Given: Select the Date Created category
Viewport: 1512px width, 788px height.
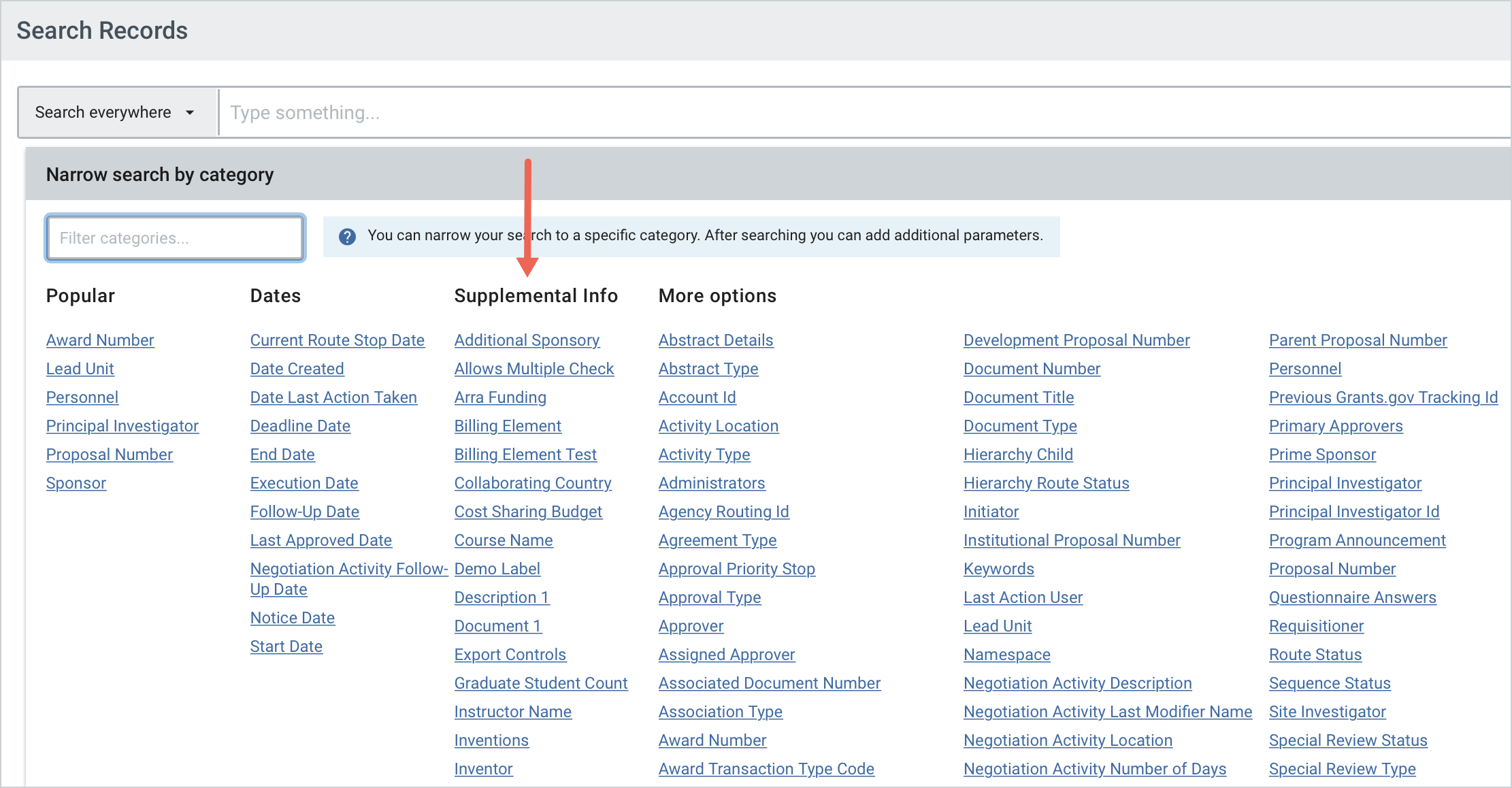Looking at the screenshot, I should click(297, 369).
